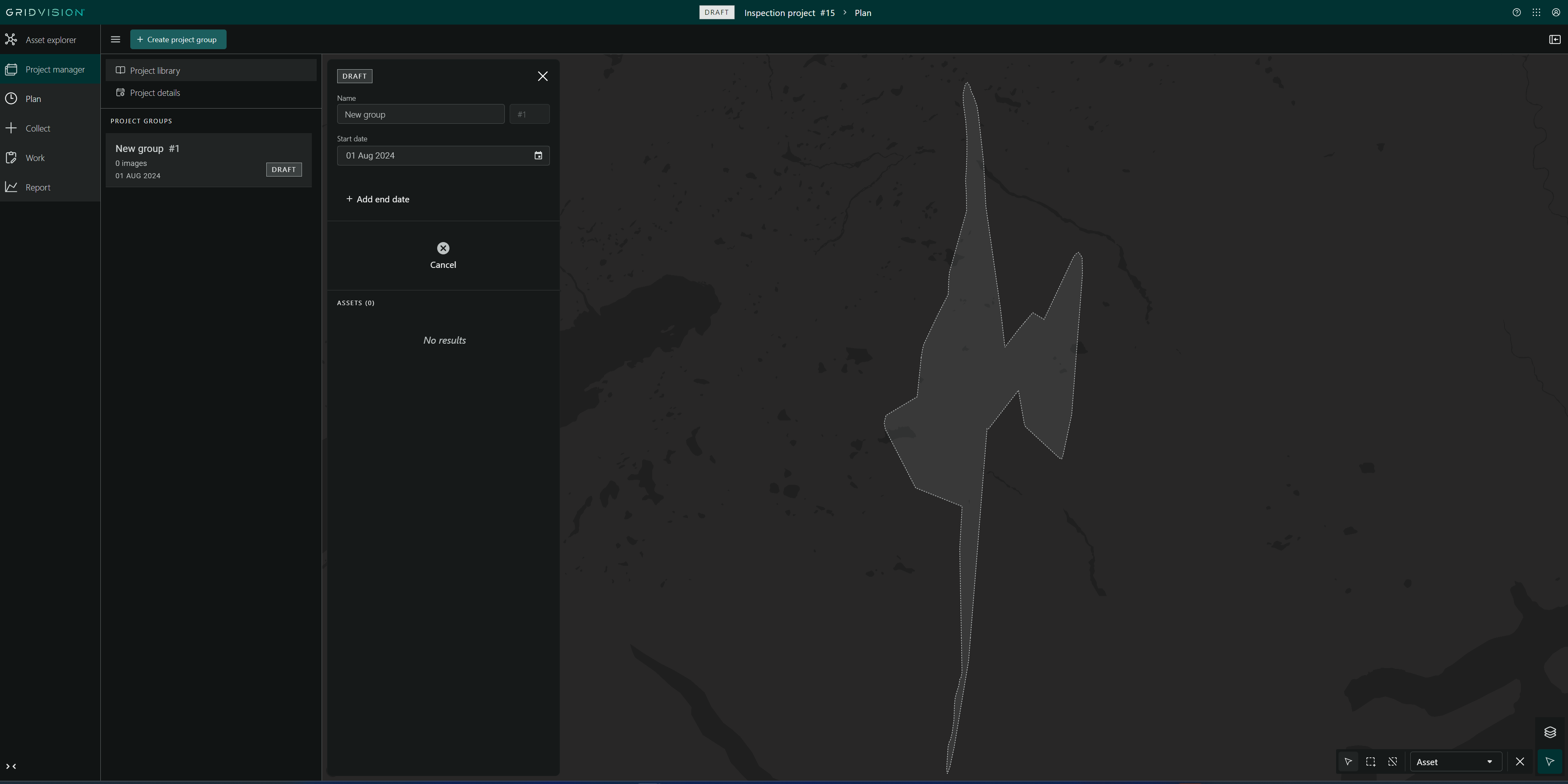This screenshot has height=784, width=1568.
Task: Go to Asset explorer
Action: tap(50, 40)
